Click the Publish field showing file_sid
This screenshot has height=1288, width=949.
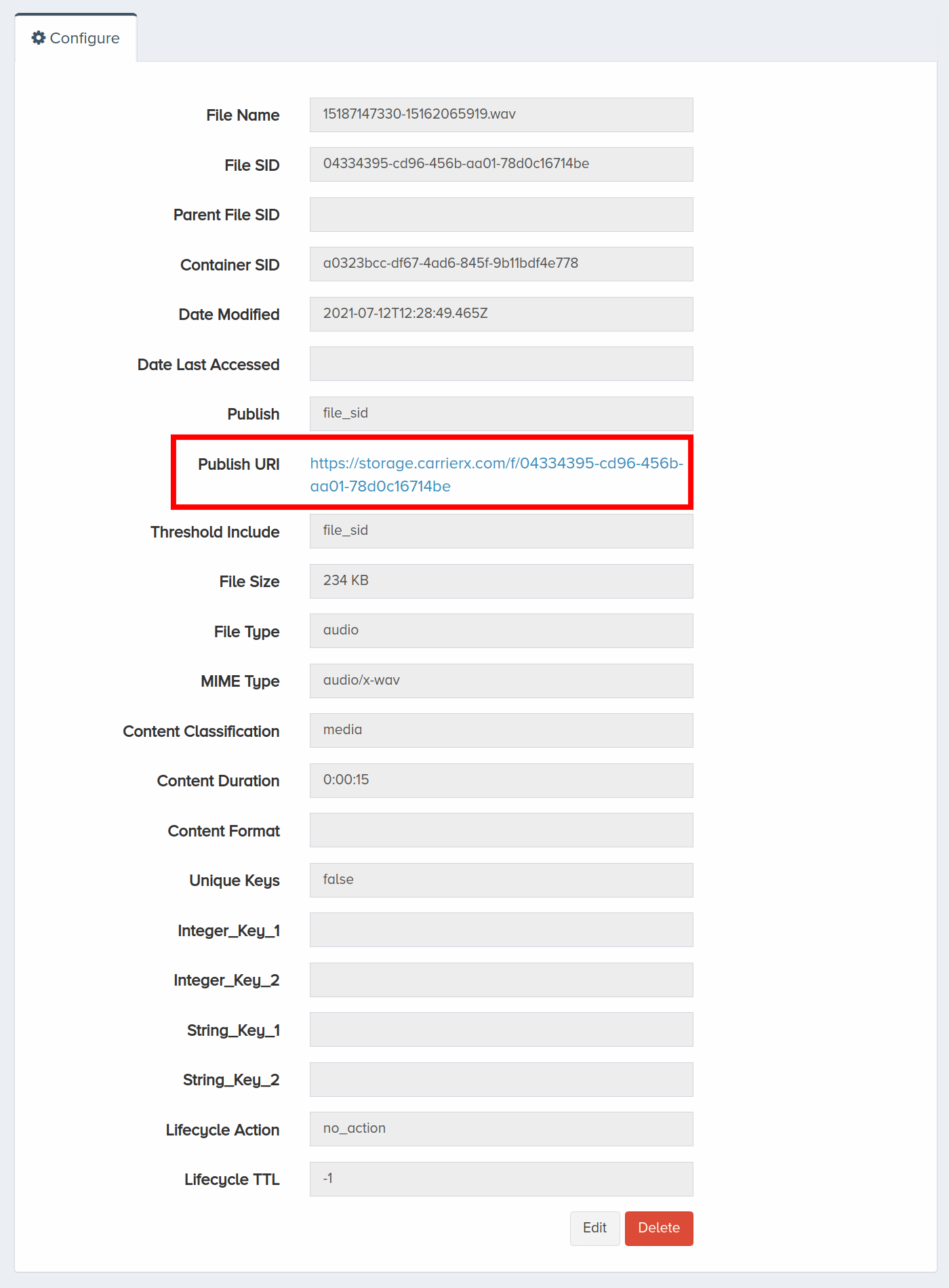point(502,414)
